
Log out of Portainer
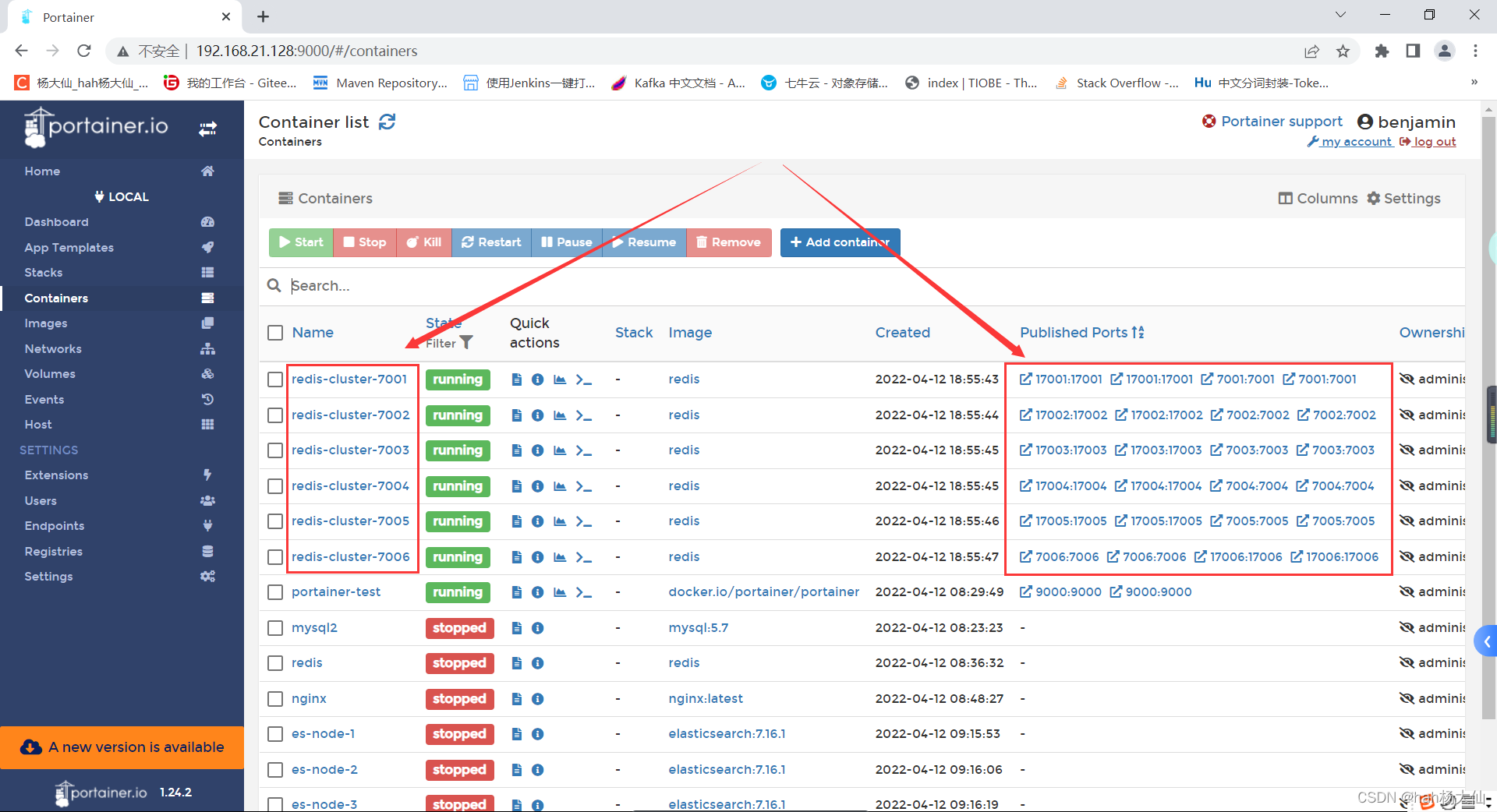(1435, 141)
